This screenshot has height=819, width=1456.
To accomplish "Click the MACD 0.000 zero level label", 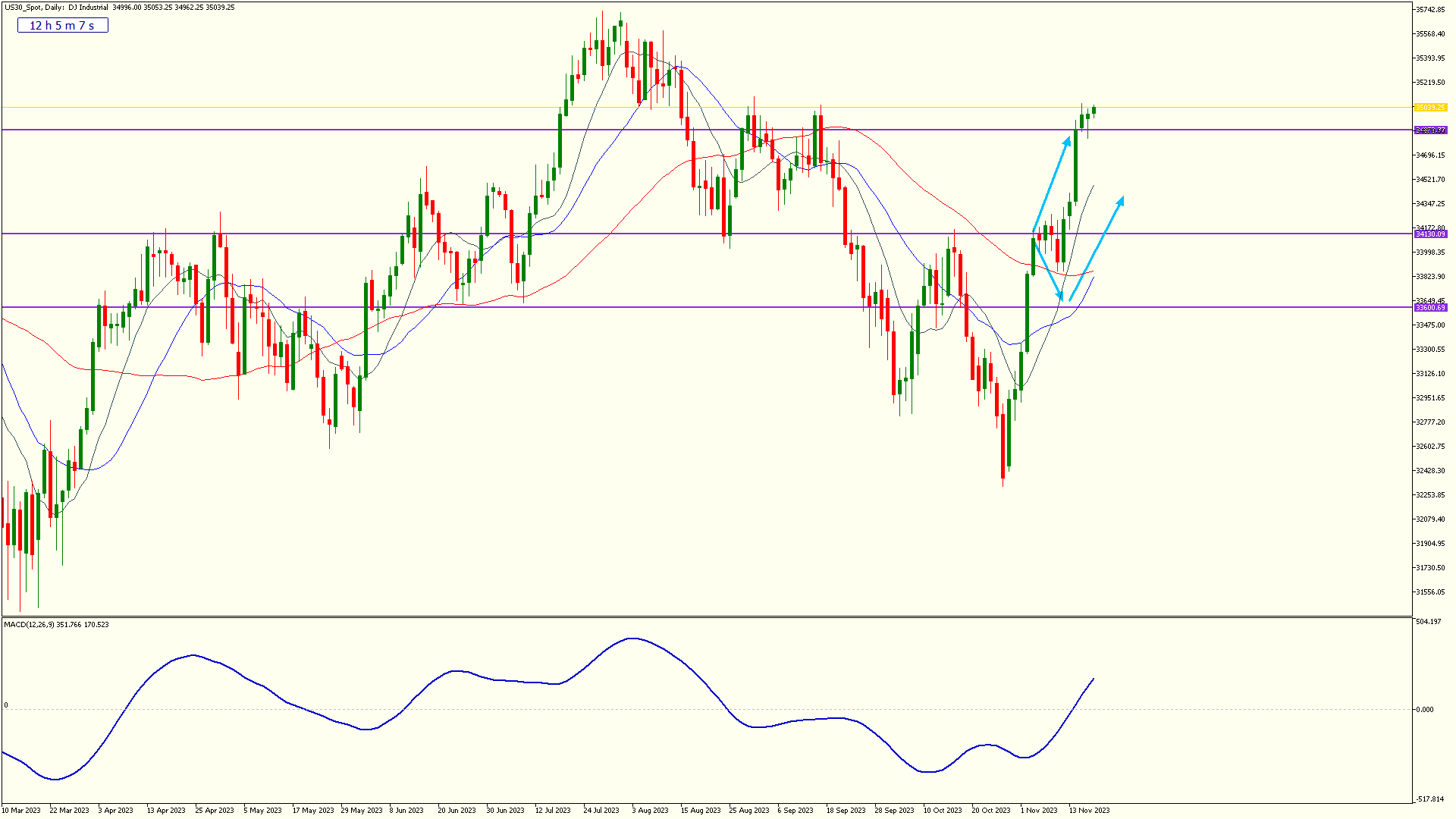I will (1425, 710).
